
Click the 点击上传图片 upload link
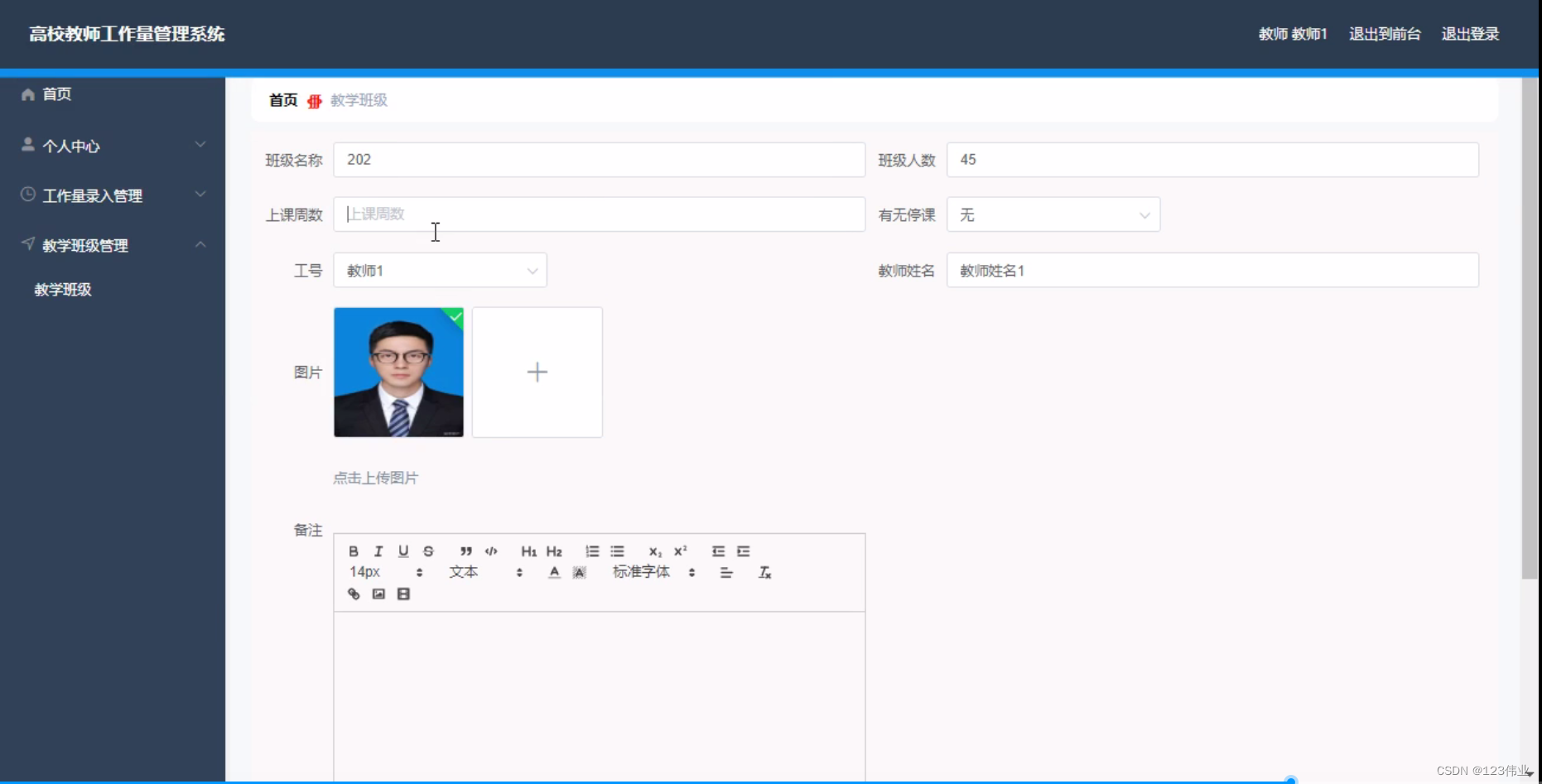[375, 478]
